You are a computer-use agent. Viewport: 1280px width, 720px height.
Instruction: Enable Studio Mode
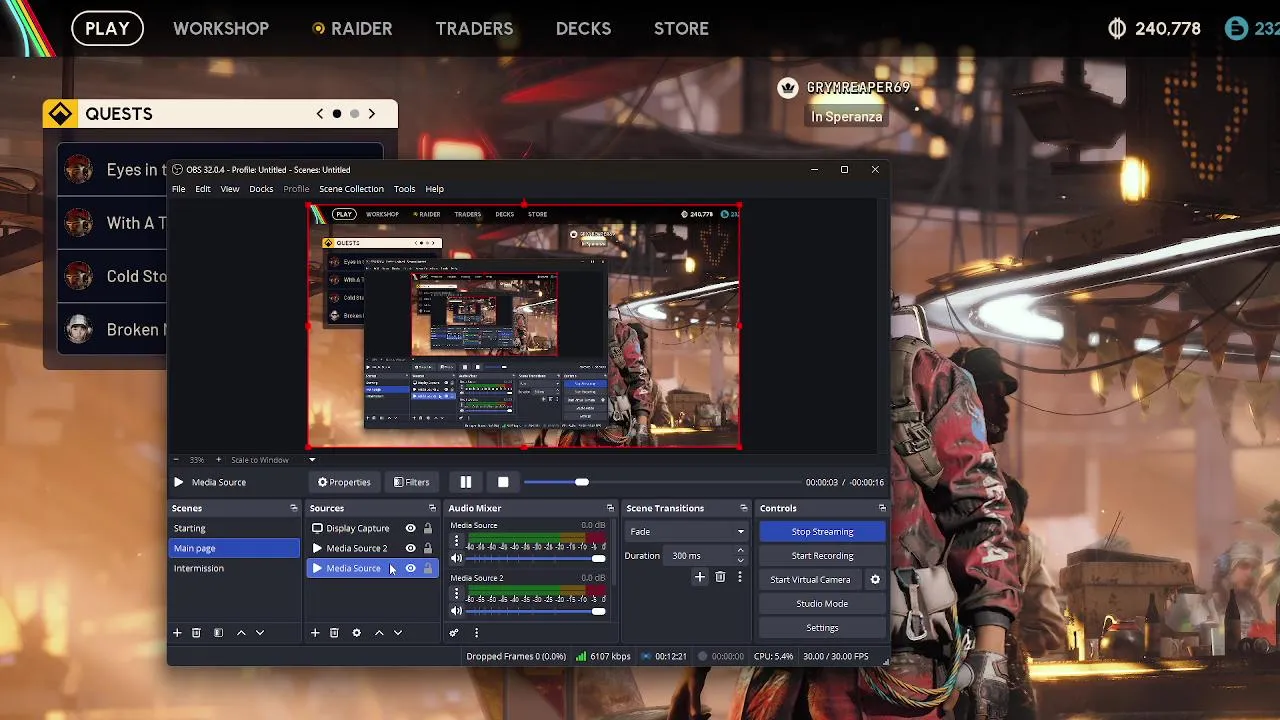point(822,604)
